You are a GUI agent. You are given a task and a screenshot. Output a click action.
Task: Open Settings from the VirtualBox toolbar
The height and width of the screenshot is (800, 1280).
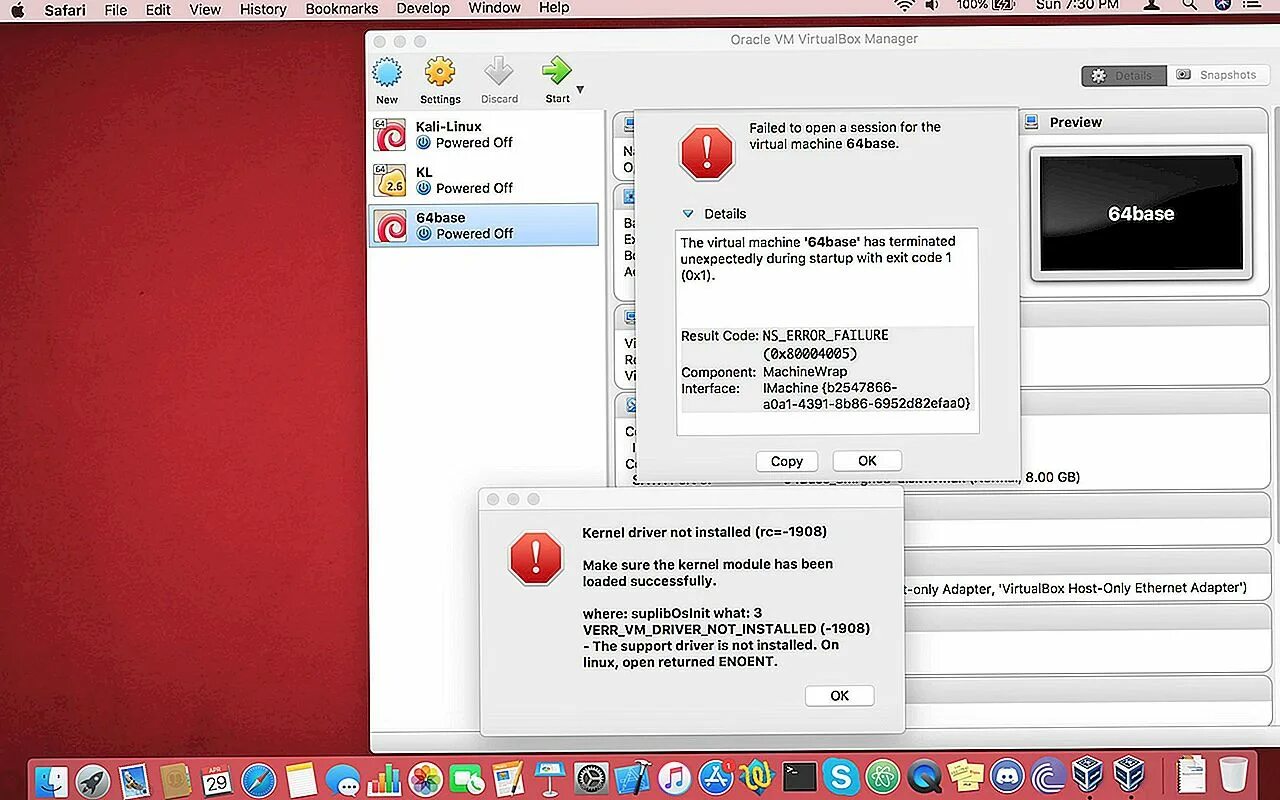440,80
